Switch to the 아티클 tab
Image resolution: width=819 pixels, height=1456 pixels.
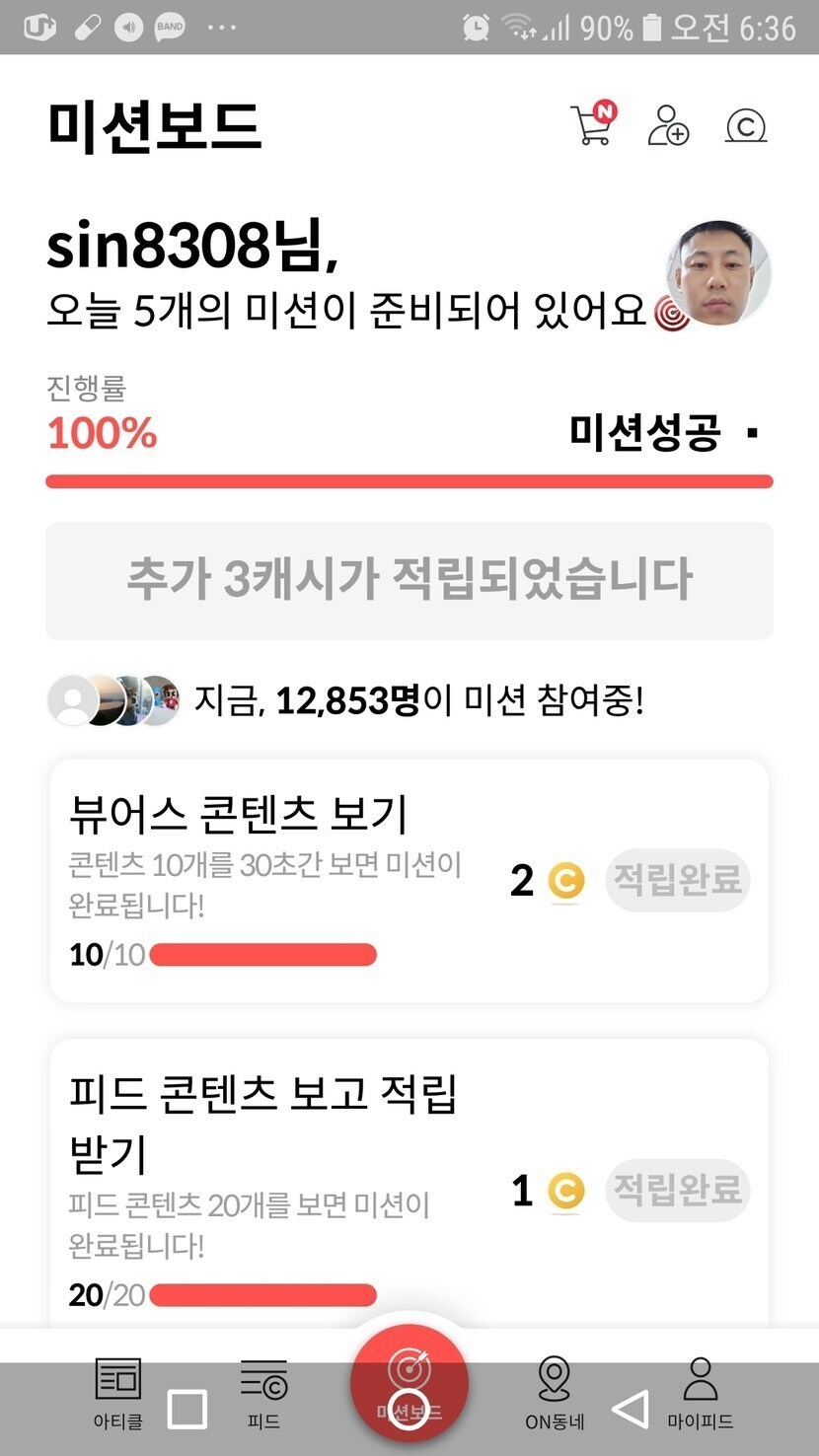pos(117,1392)
